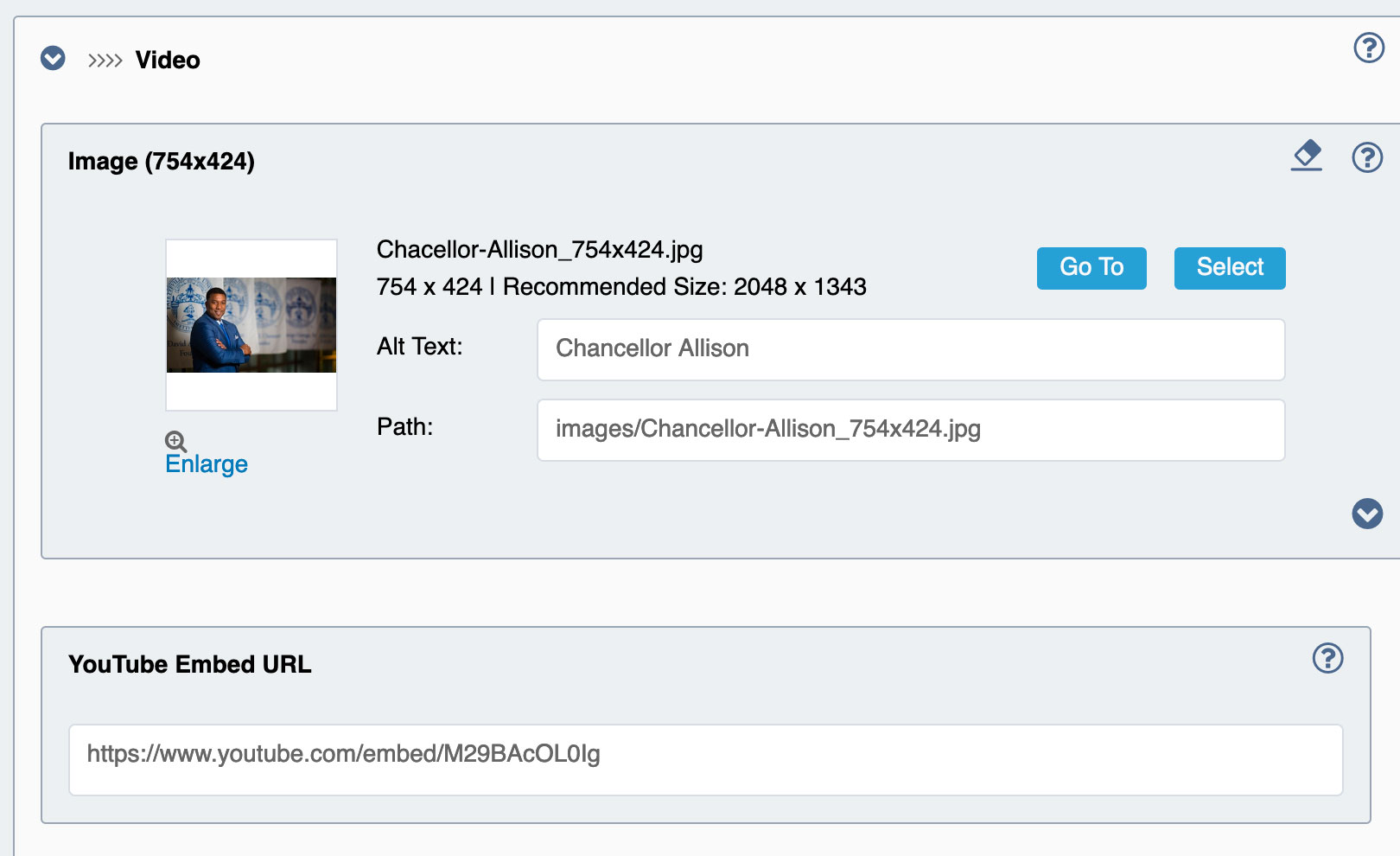
Task: Click the Go To button
Action: tap(1091, 268)
